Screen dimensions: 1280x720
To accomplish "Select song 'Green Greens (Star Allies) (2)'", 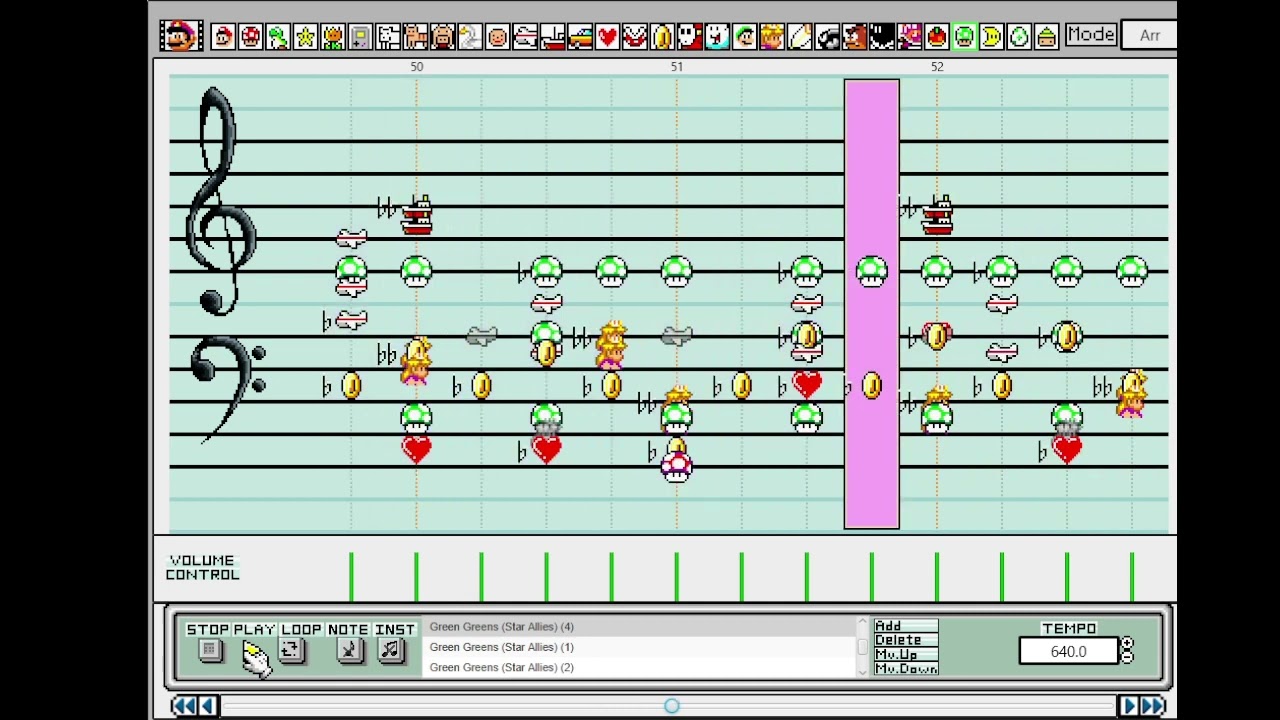I will click(640, 667).
